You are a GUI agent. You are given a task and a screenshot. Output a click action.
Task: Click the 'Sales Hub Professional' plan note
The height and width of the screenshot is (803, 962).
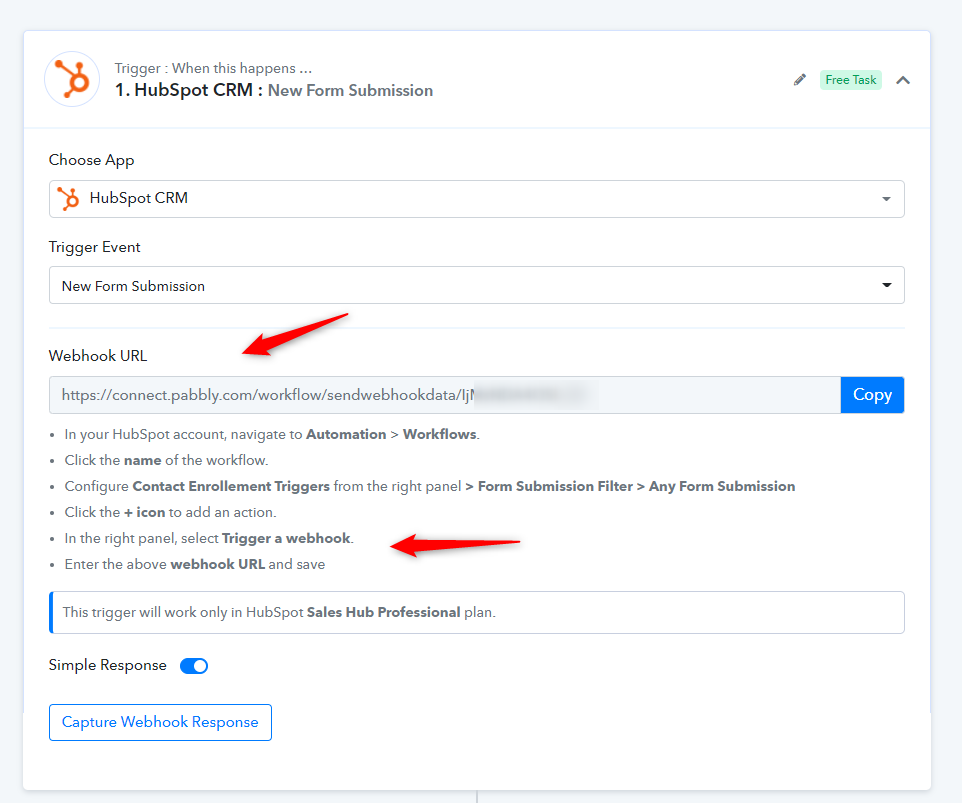point(477,612)
